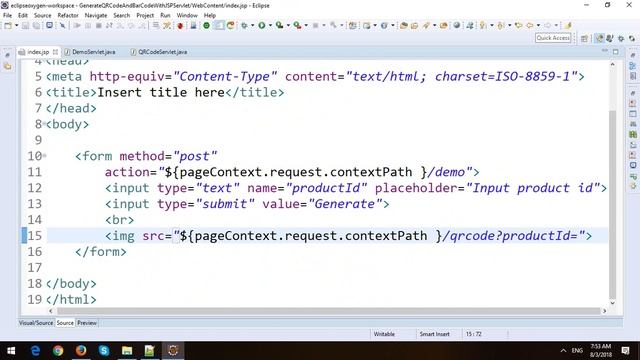Click the Save All toolbar icon

36,26
